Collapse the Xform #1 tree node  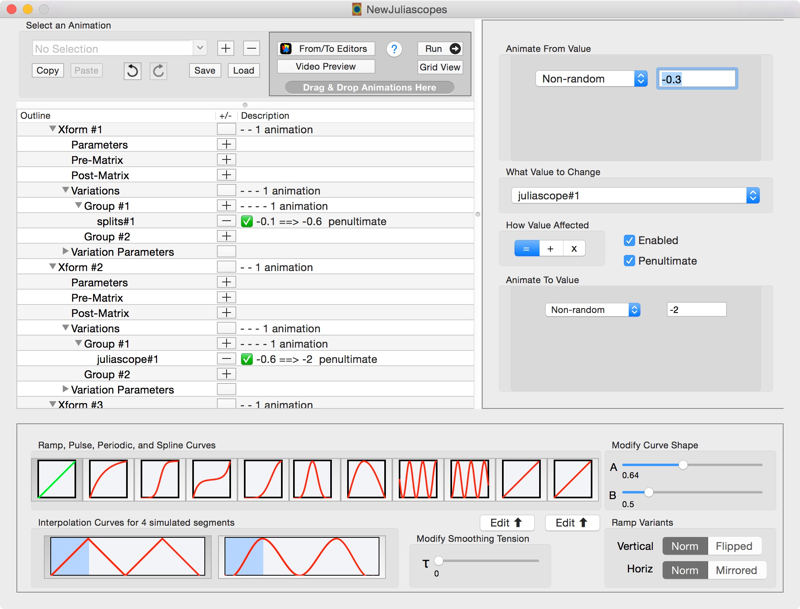point(53,129)
